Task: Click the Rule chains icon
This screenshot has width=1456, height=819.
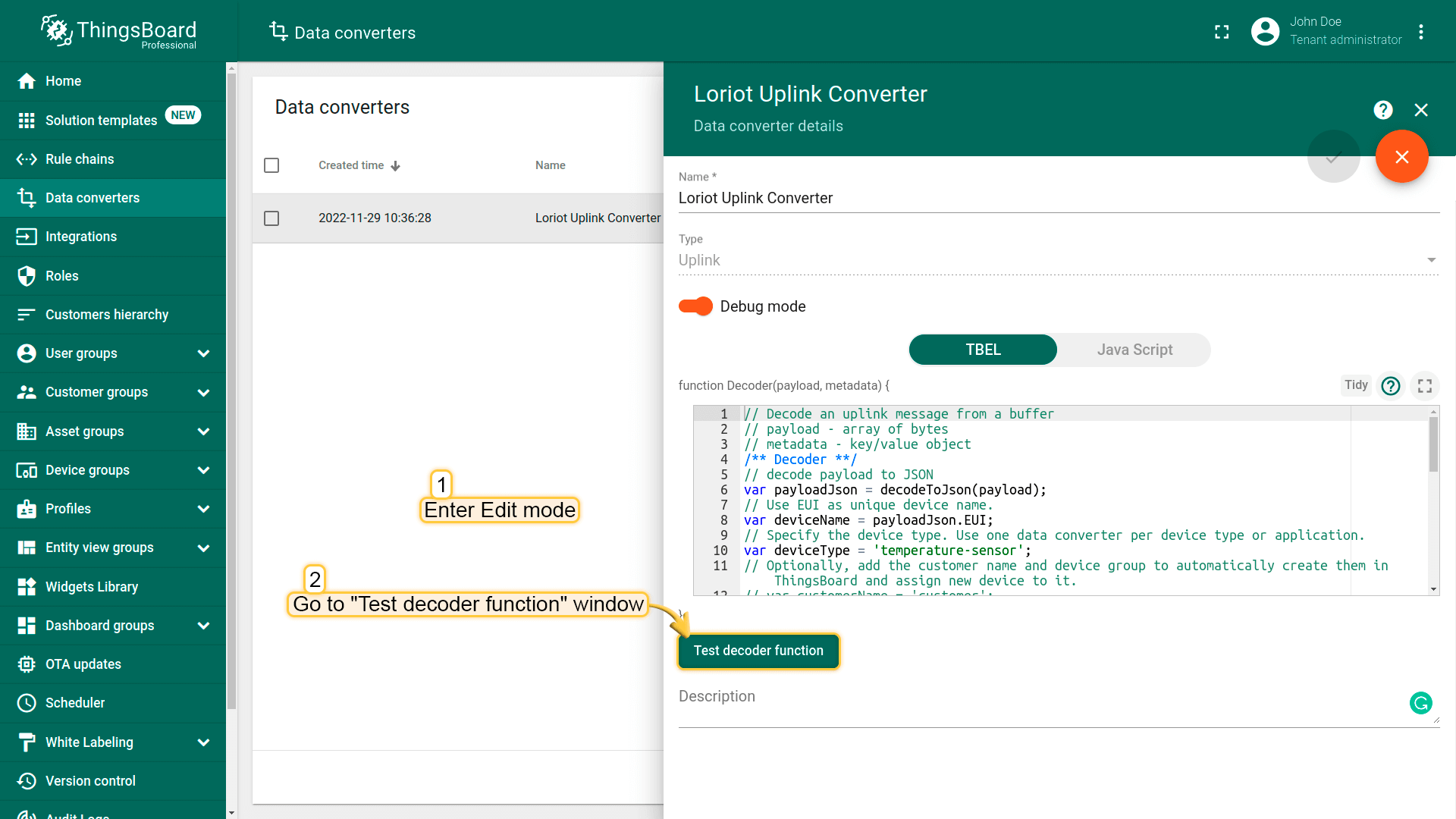Action: (x=27, y=159)
